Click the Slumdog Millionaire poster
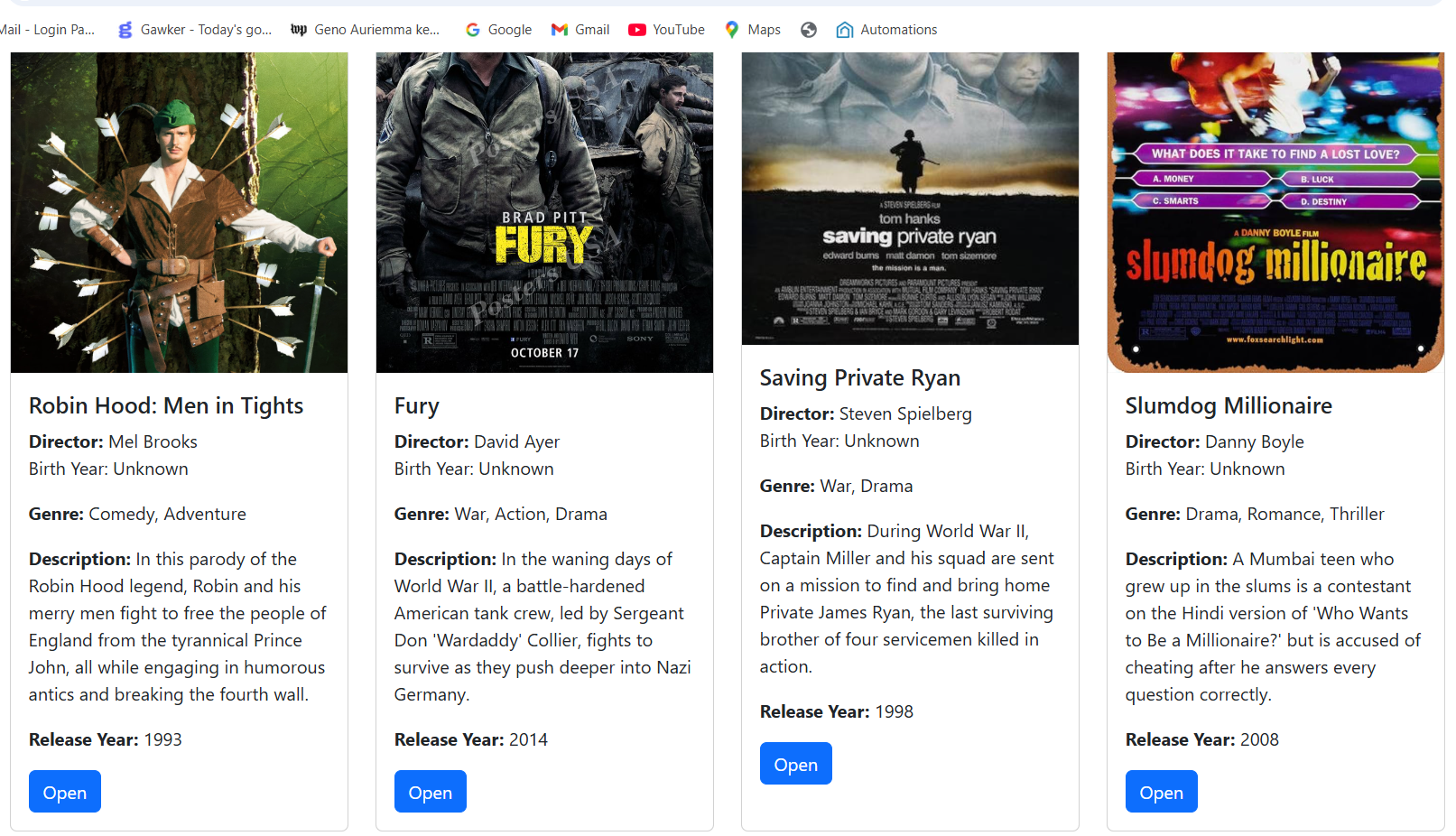1456x836 pixels. point(1275,212)
